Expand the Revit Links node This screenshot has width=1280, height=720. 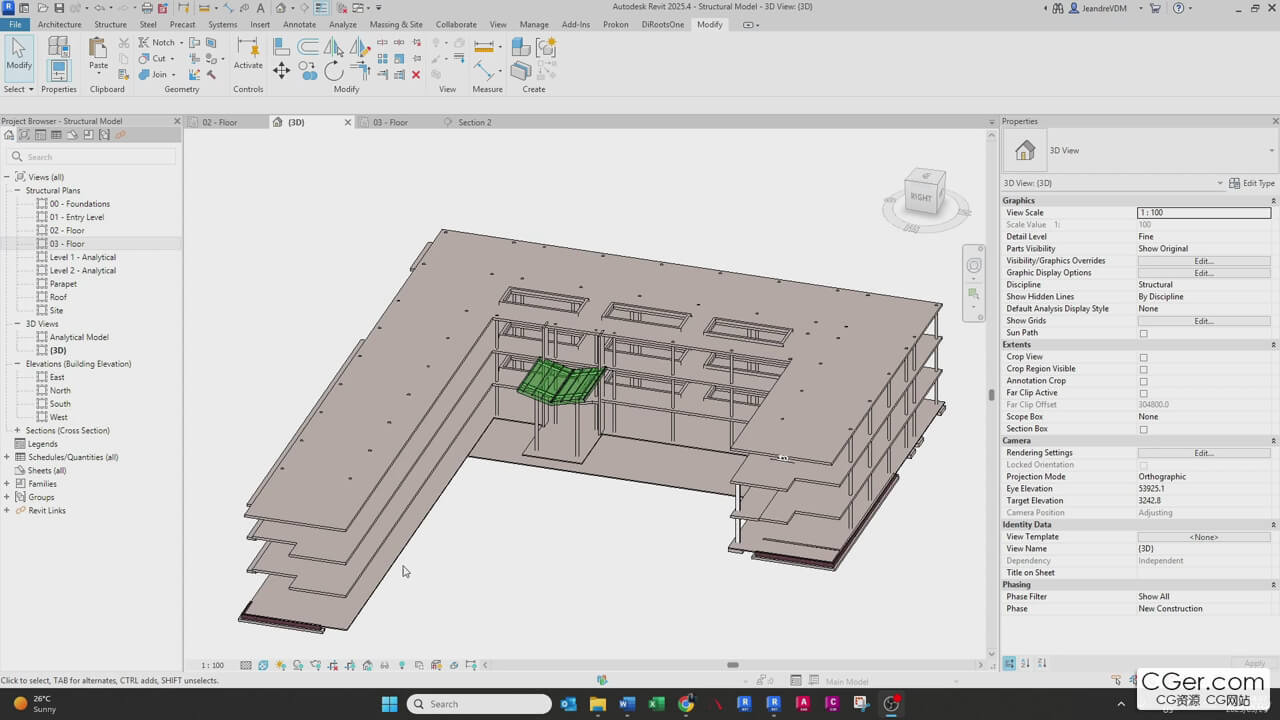point(7,511)
